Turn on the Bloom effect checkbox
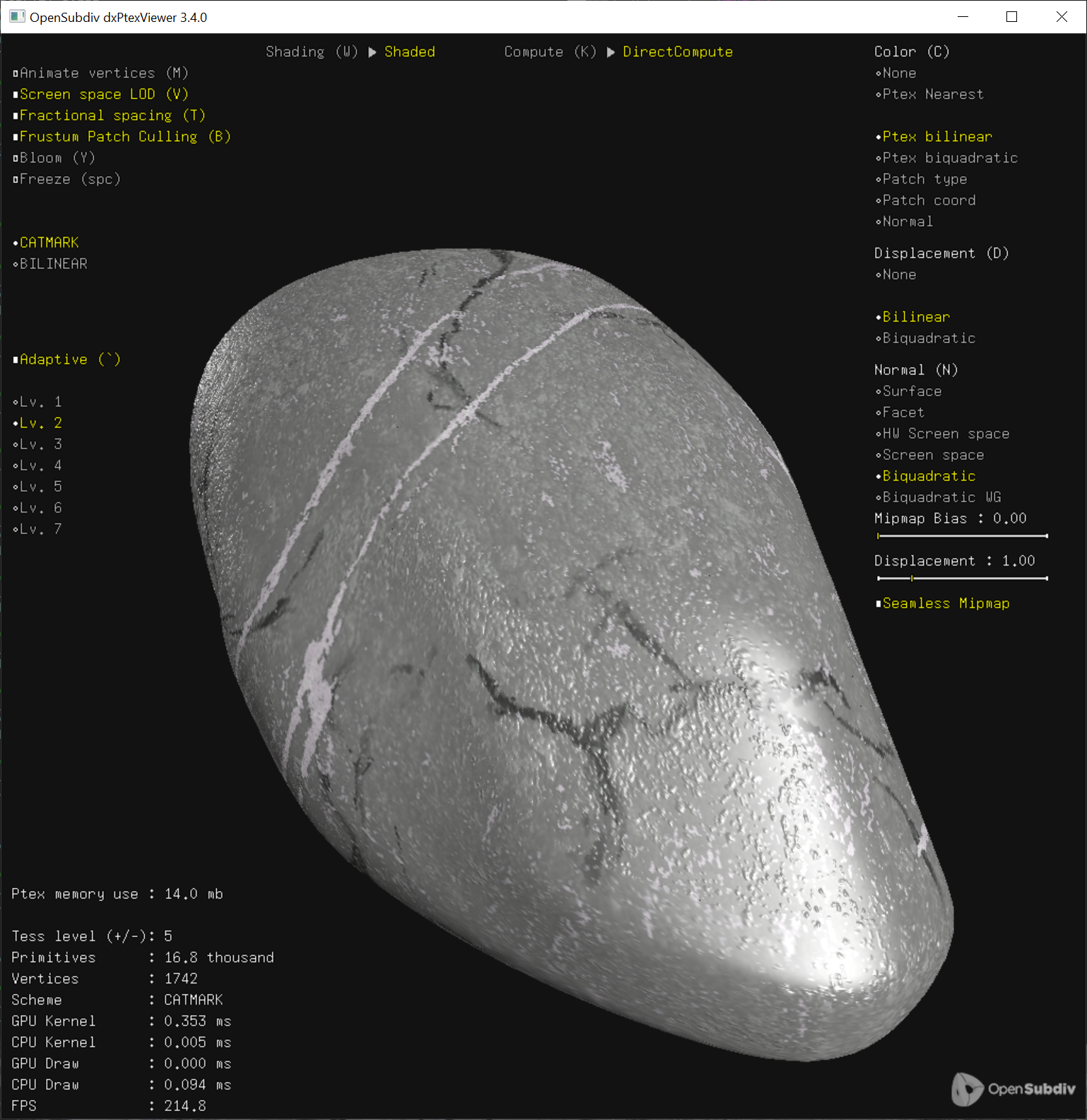Viewport: 1087px width, 1120px height. coord(54,158)
